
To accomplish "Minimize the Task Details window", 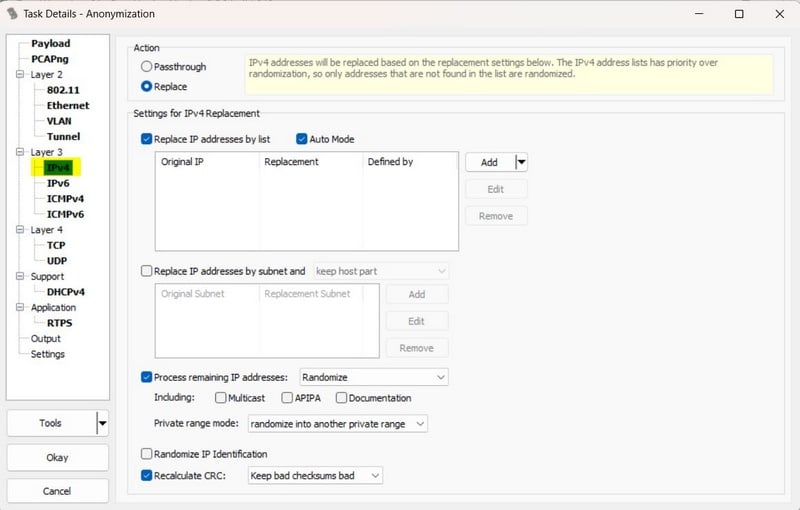I will point(699,14).
